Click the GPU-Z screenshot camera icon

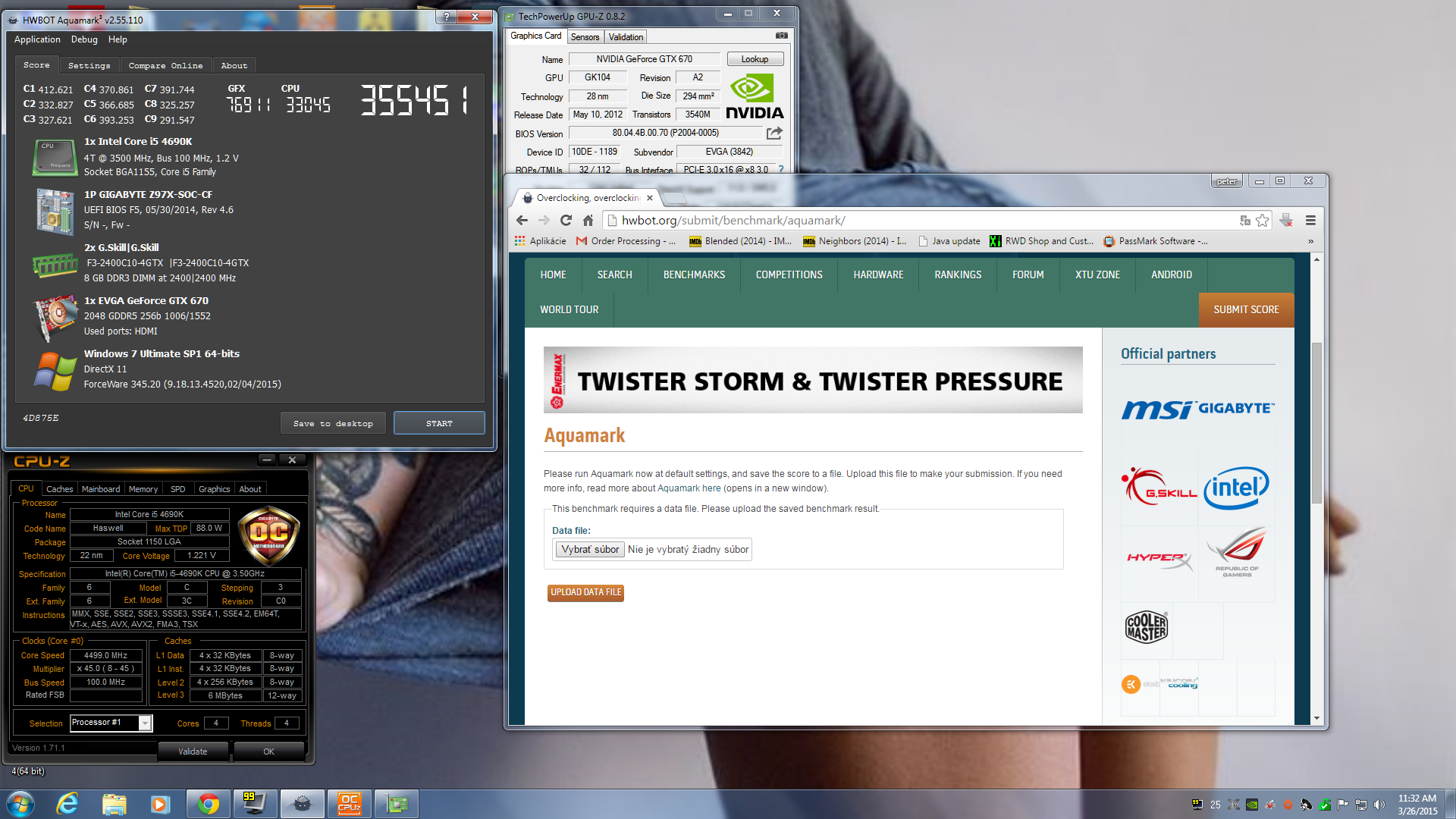[x=781, y=36]
